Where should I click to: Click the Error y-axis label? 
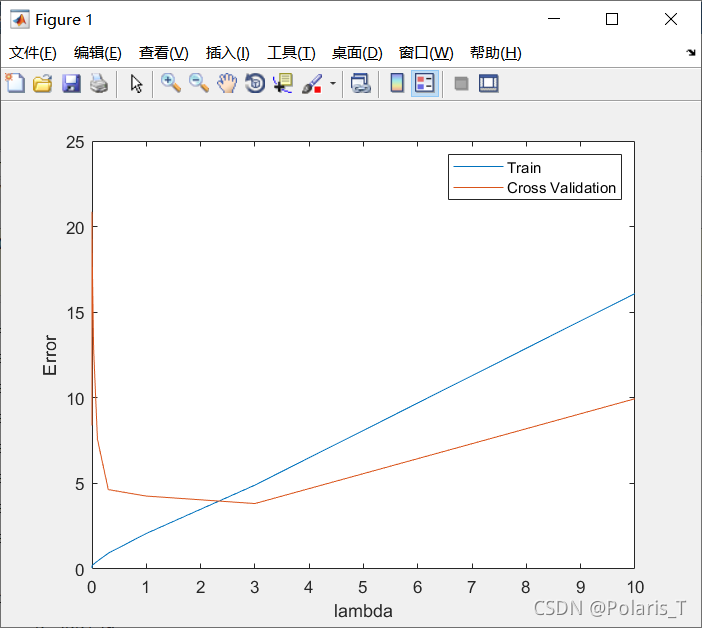[x=50, y=355]
